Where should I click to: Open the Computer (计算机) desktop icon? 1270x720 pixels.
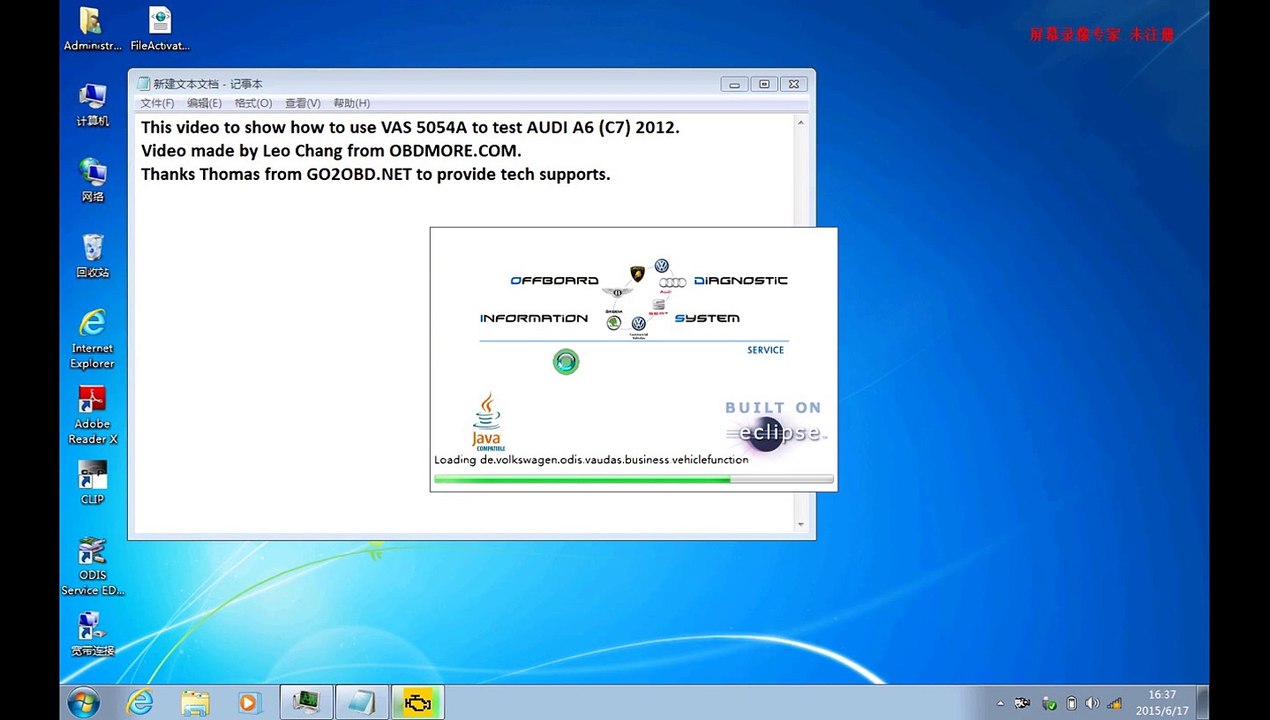coord(92,104)
